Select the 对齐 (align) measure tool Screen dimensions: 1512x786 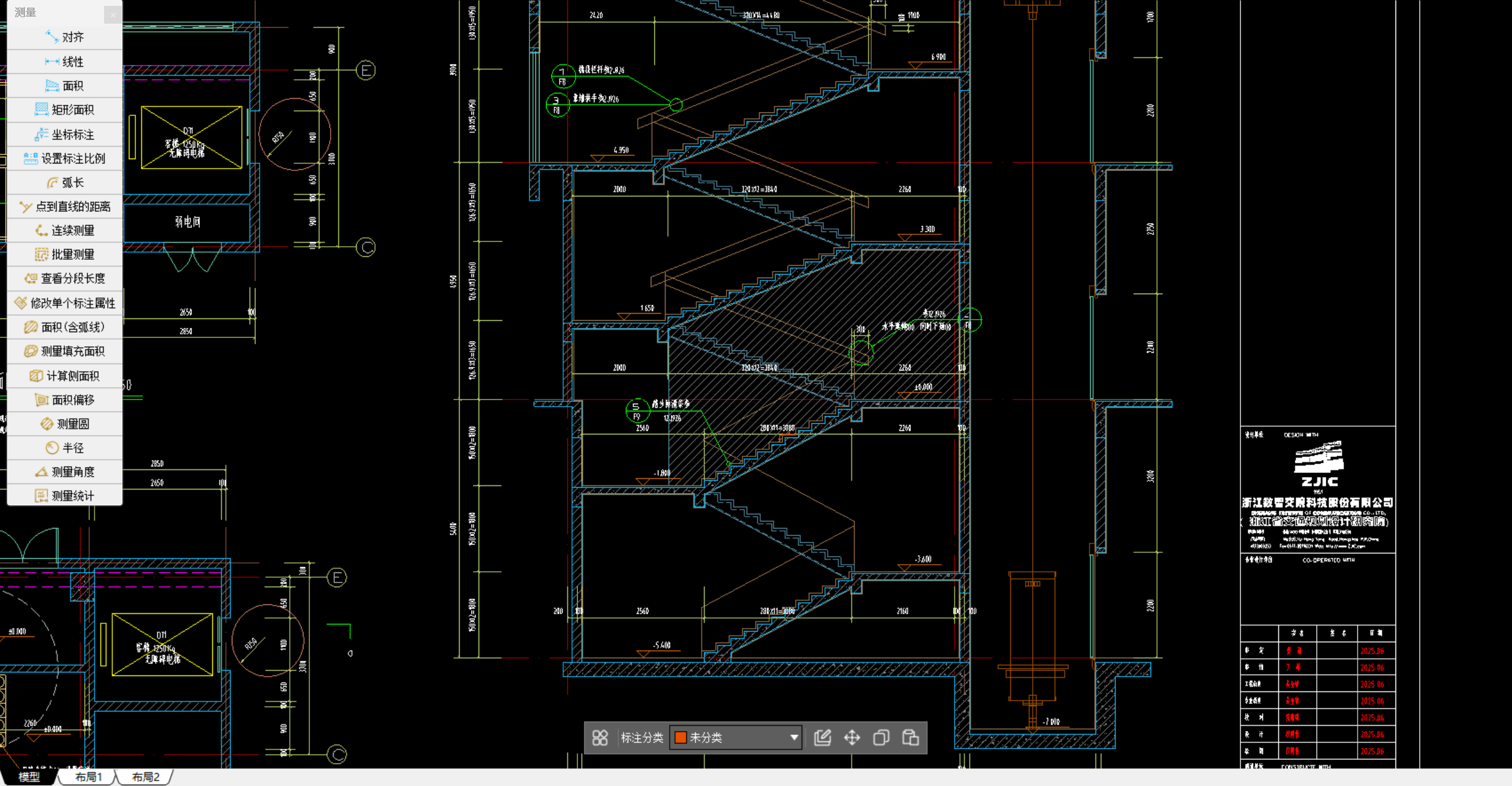[x=64, y=37]
